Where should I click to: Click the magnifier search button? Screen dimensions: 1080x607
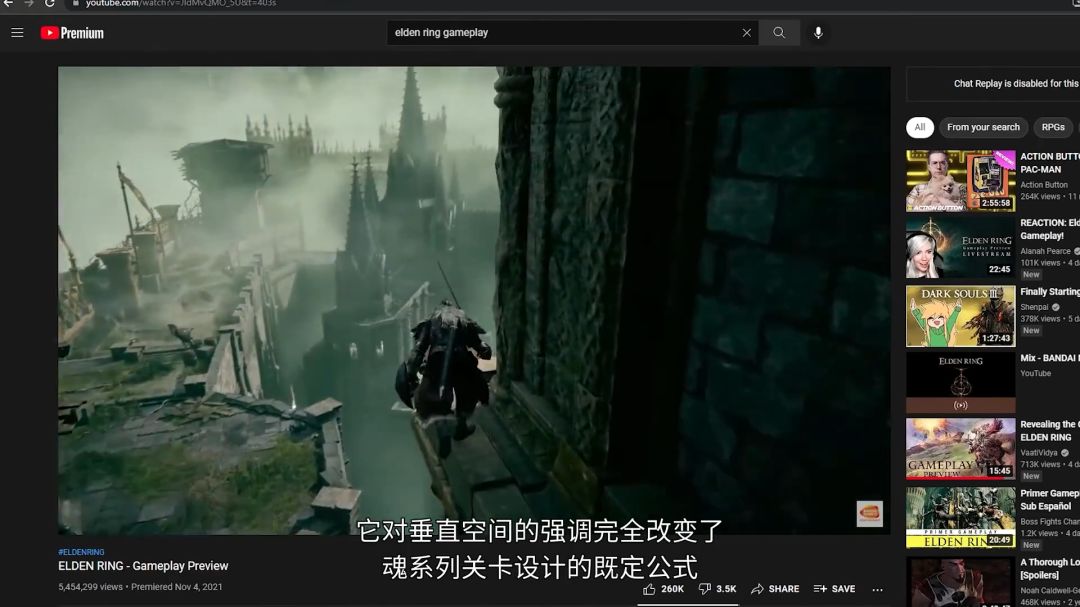(779, 32)
